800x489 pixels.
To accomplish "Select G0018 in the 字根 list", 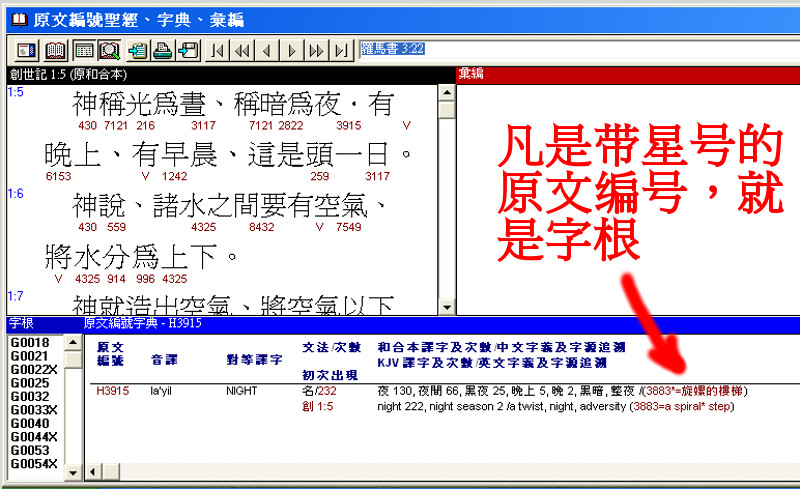I will 30,343.
